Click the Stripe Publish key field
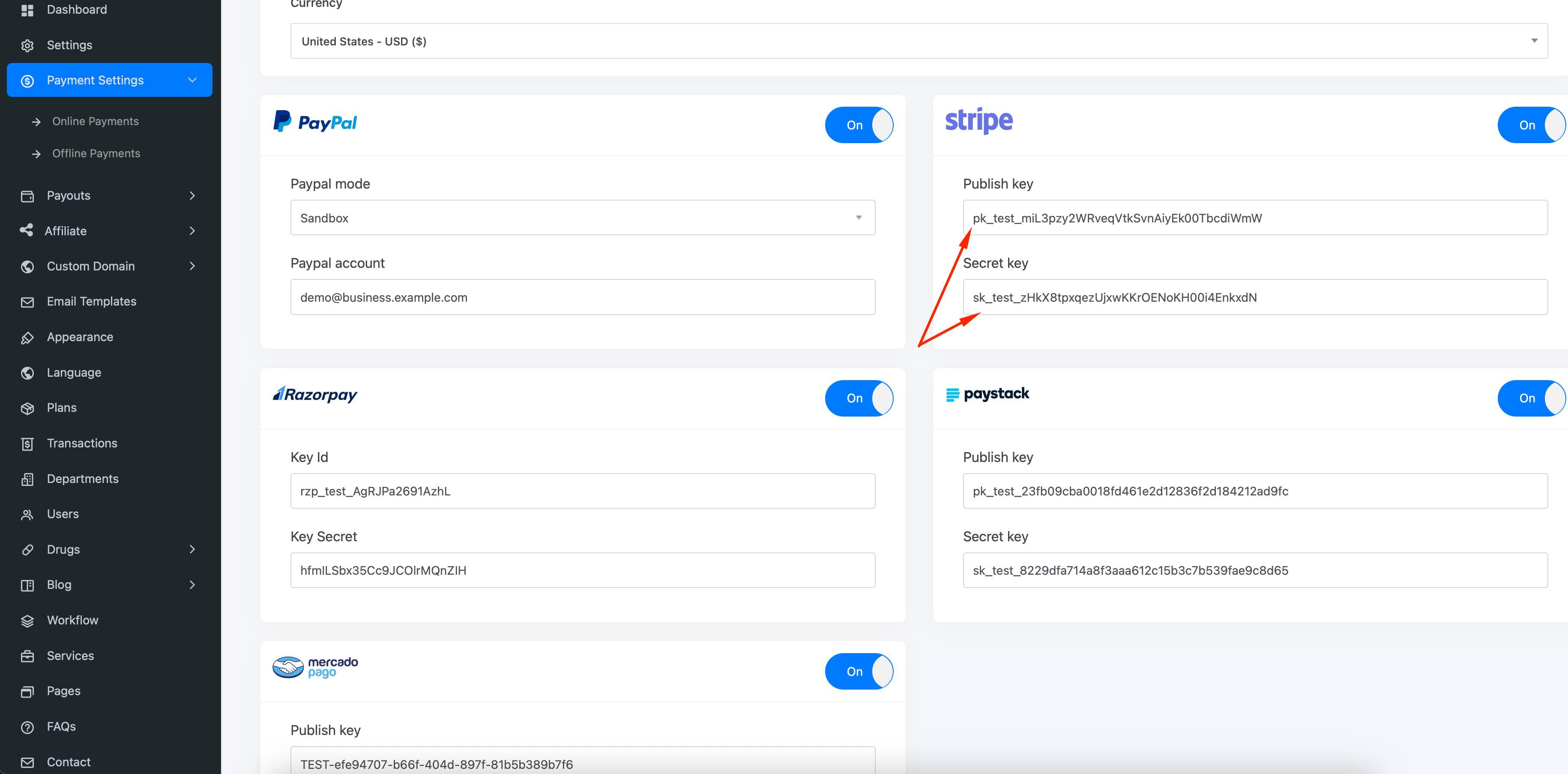1568x774 pixels. coord(1255,217)
